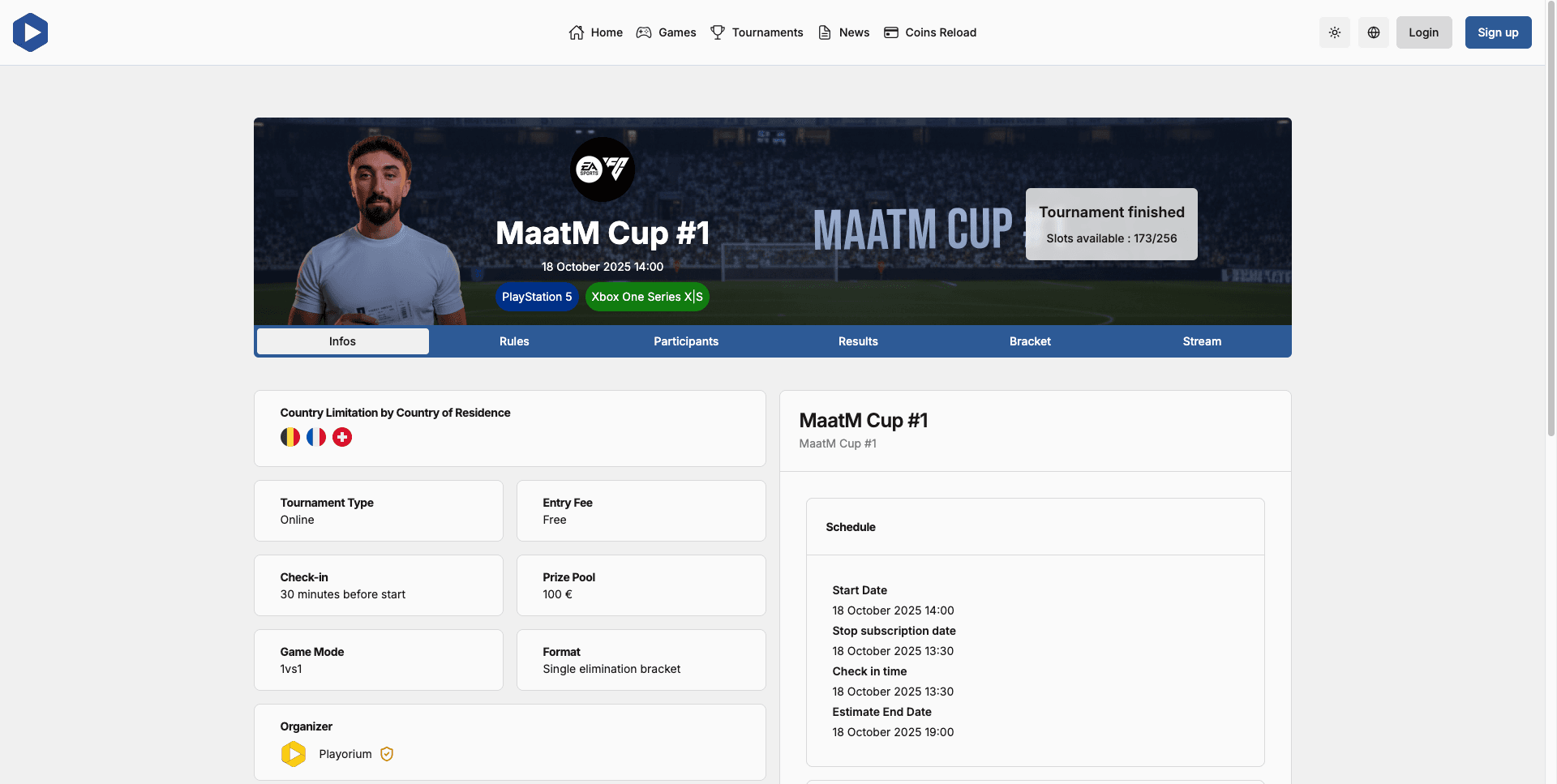This screenshot has width=1557, height=784.
Task: Click the verified shield badge beside Playorium
Action: (x=387, y=754)
